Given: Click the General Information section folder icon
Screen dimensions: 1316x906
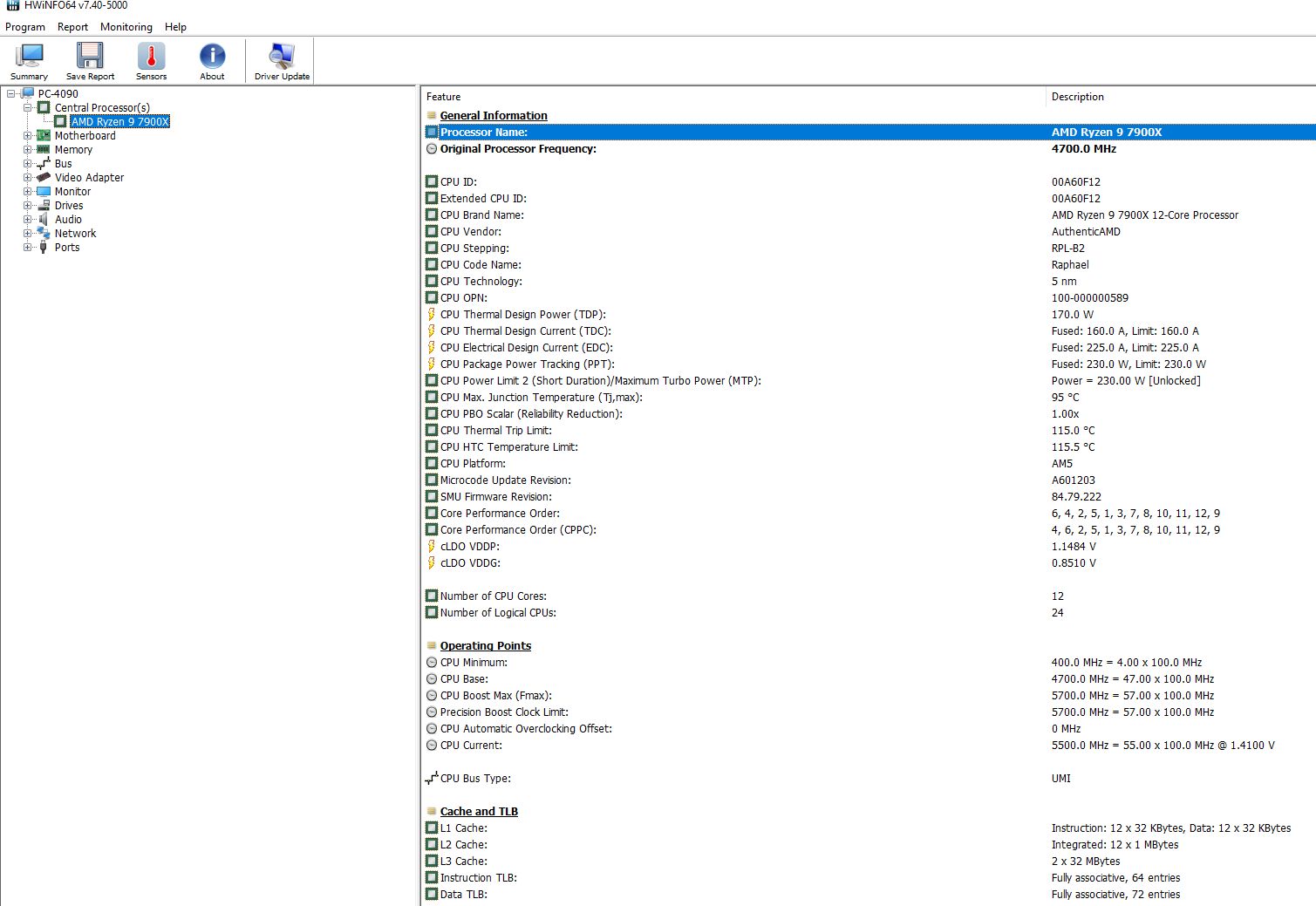Looking at the screenshot, I should tap(432, 115).
